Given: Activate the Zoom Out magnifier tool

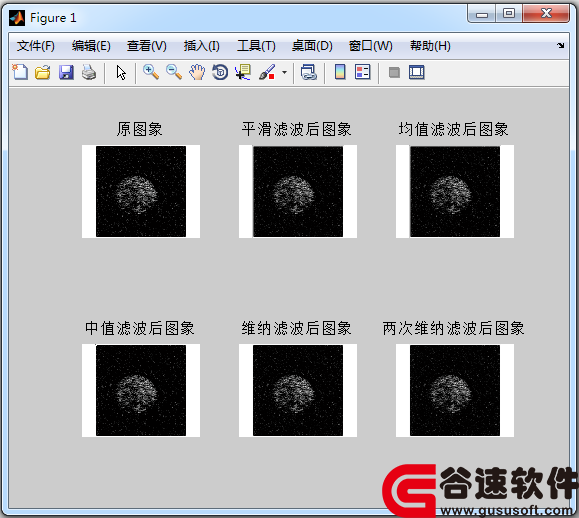Looking at the screenshot, I should click(174, 72).
